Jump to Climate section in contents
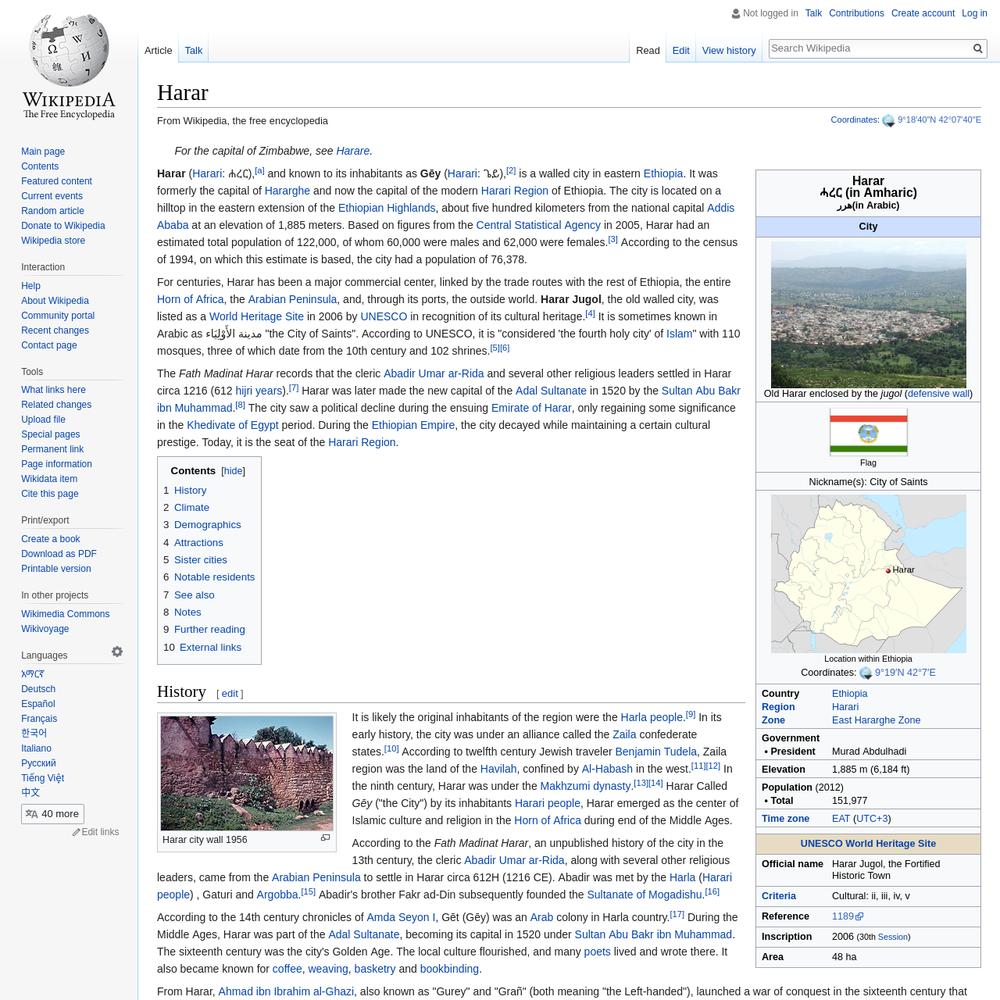Viewport: 1000px width, 1000px height. (191, 508)
